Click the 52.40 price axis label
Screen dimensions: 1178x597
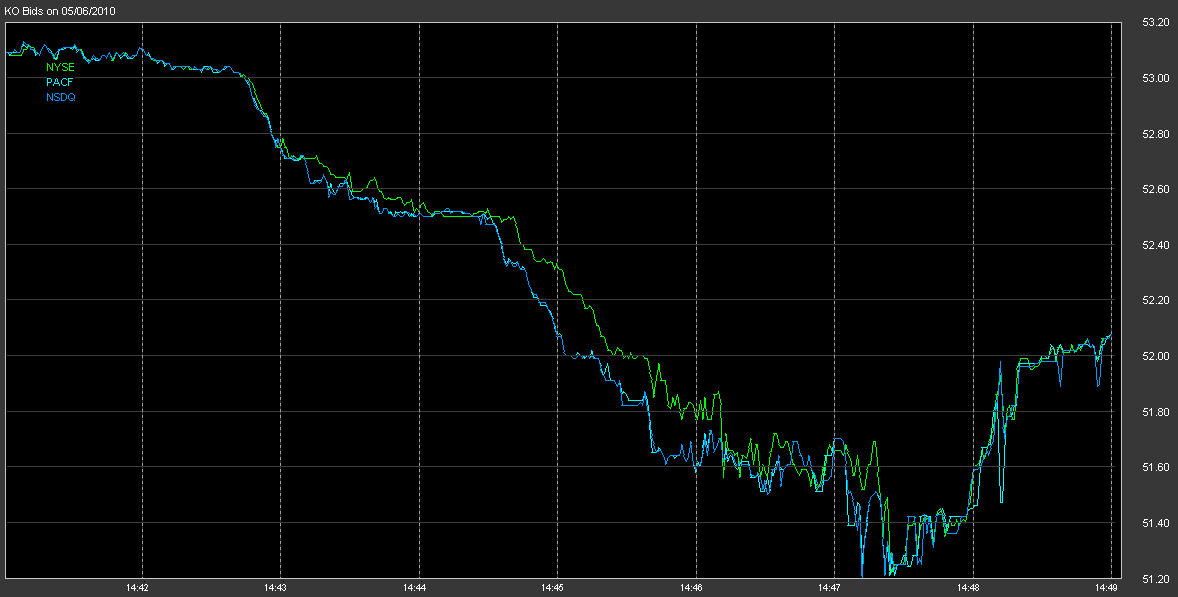coord(1155,246)
